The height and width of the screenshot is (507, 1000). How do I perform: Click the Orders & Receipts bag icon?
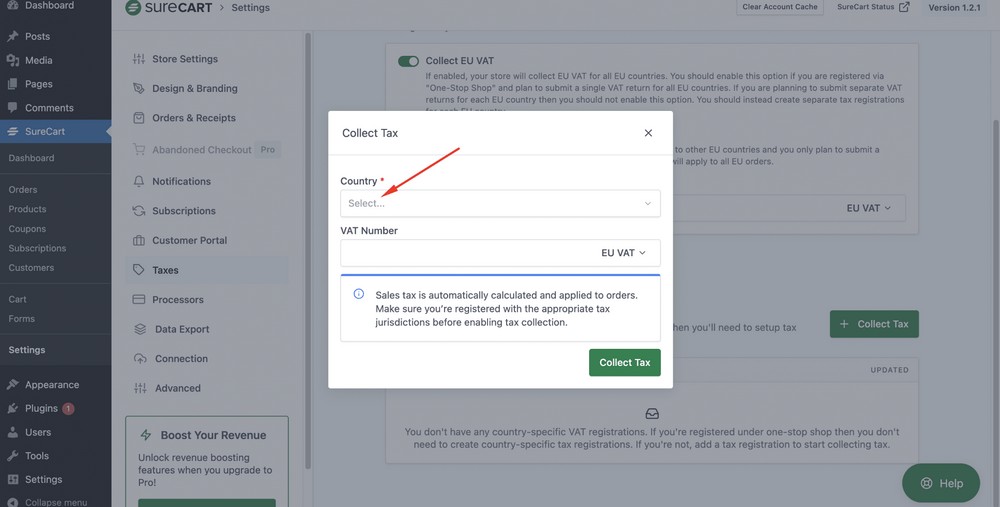(x=139, y=118)
